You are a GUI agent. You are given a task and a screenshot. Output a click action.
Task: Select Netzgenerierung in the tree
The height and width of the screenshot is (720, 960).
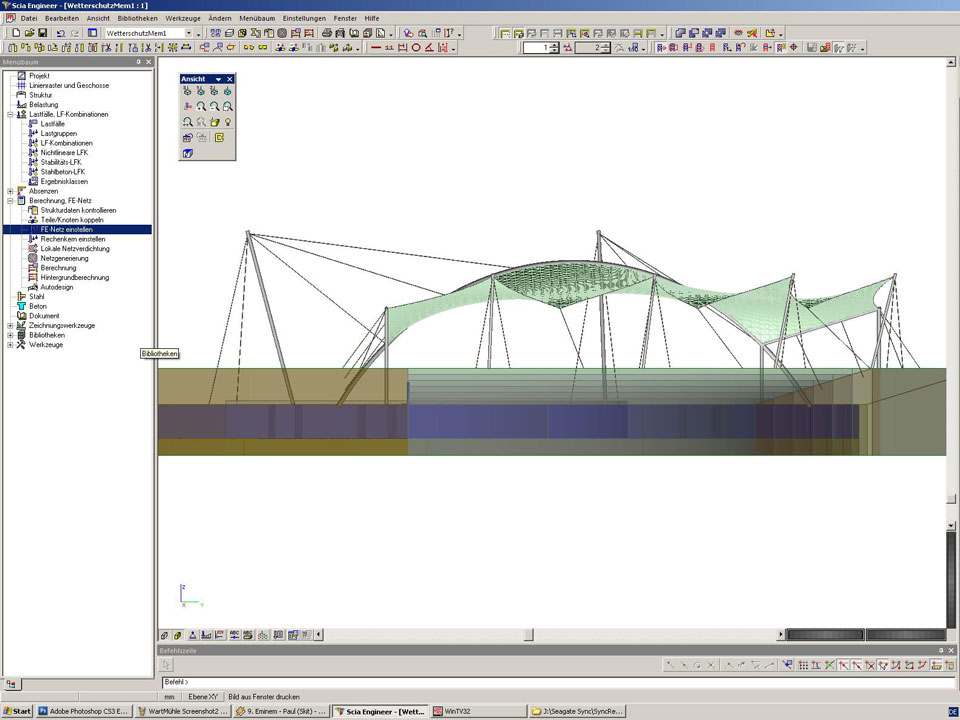64,258
